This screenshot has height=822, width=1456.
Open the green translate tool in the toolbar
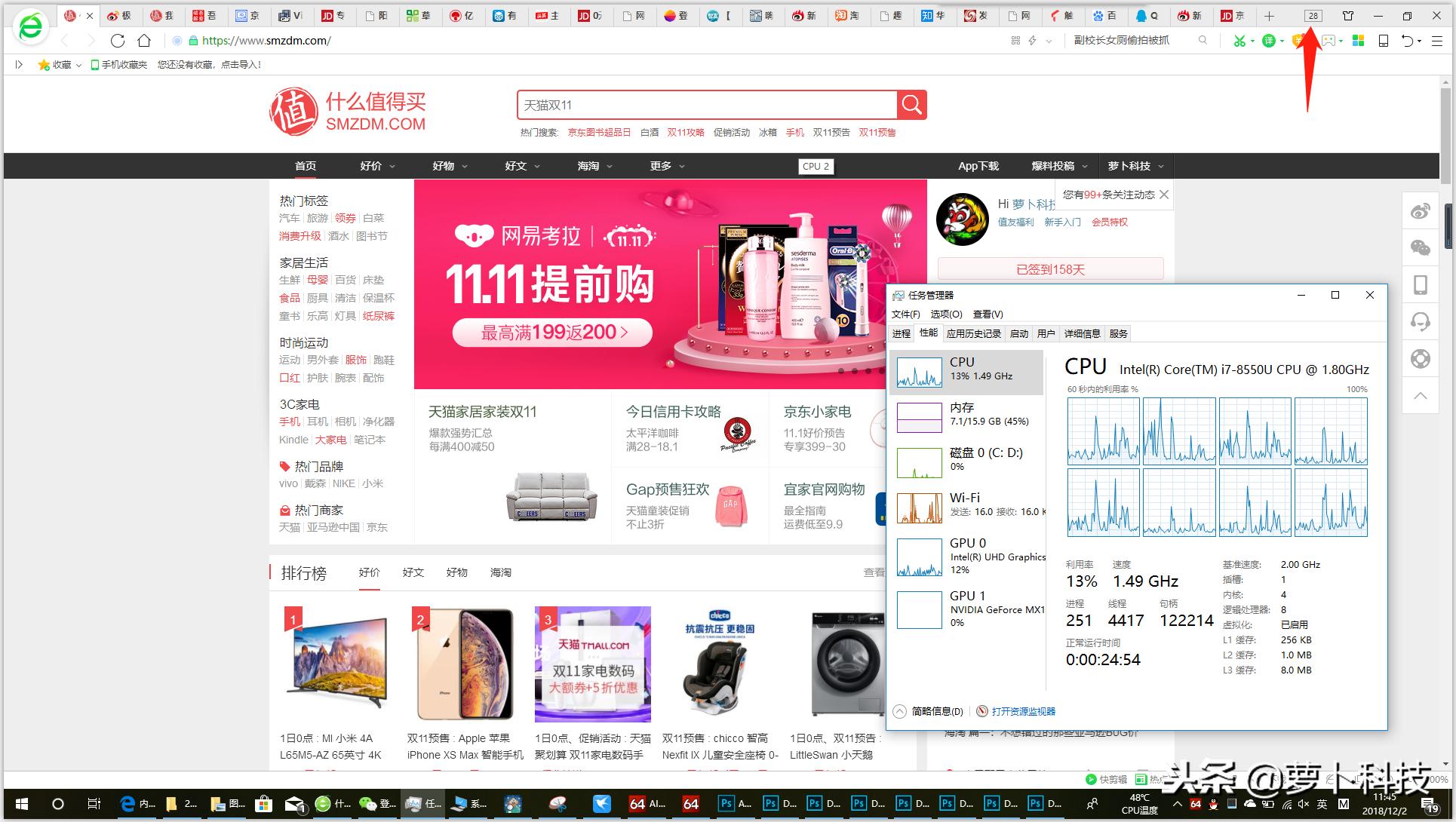pyautogui.click(x=1268, y=40)
